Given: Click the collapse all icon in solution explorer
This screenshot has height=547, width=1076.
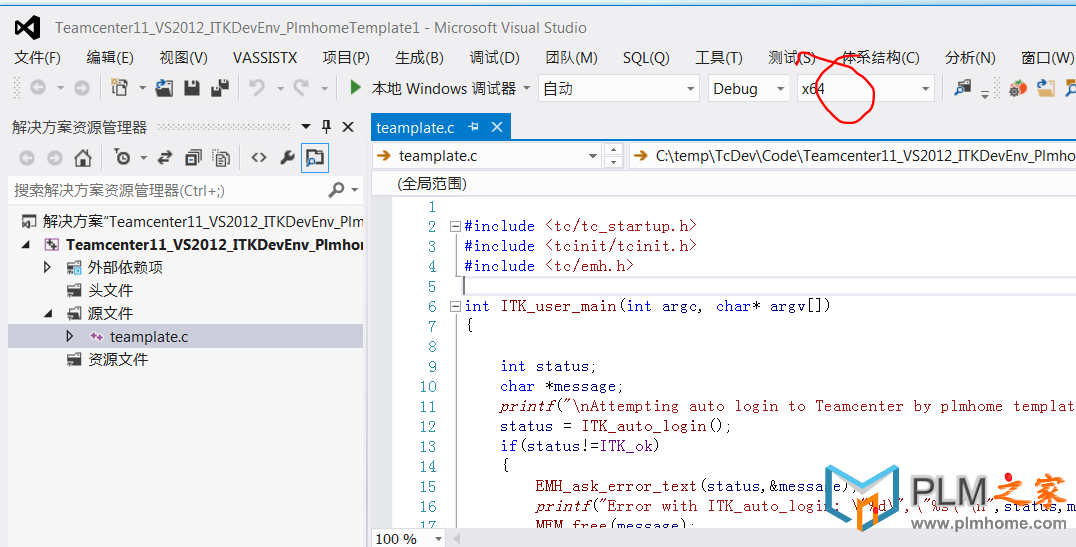Looking at the screenshot, I should [x=194, y=158].
